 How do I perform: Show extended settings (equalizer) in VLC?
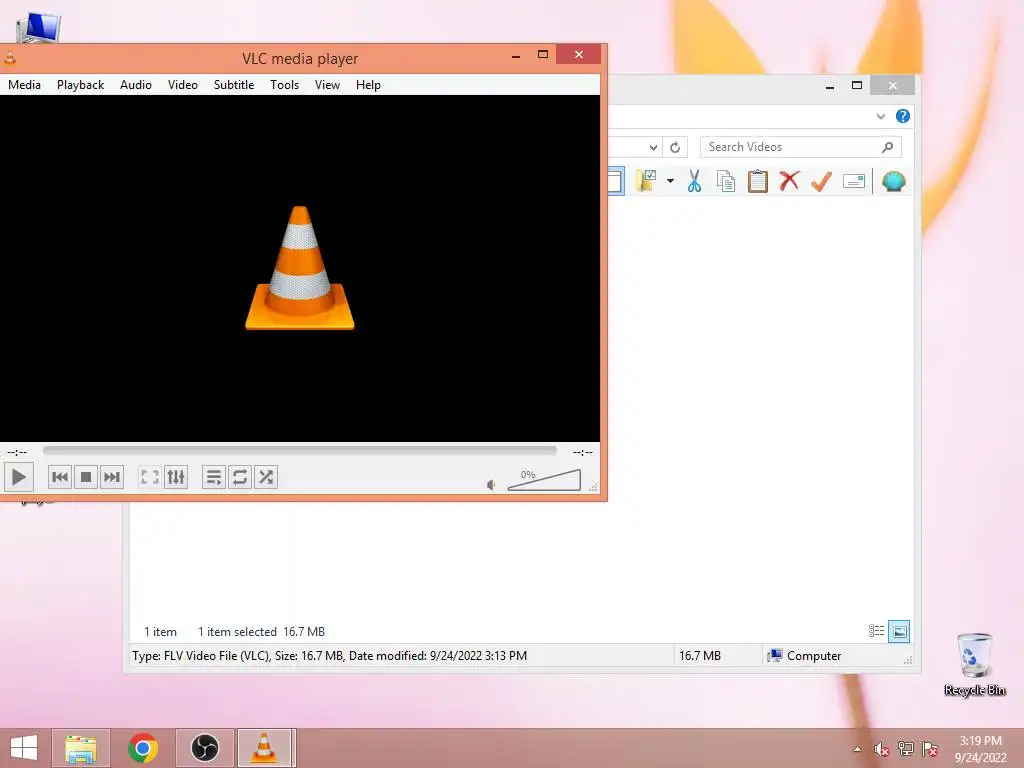(176, 477)
